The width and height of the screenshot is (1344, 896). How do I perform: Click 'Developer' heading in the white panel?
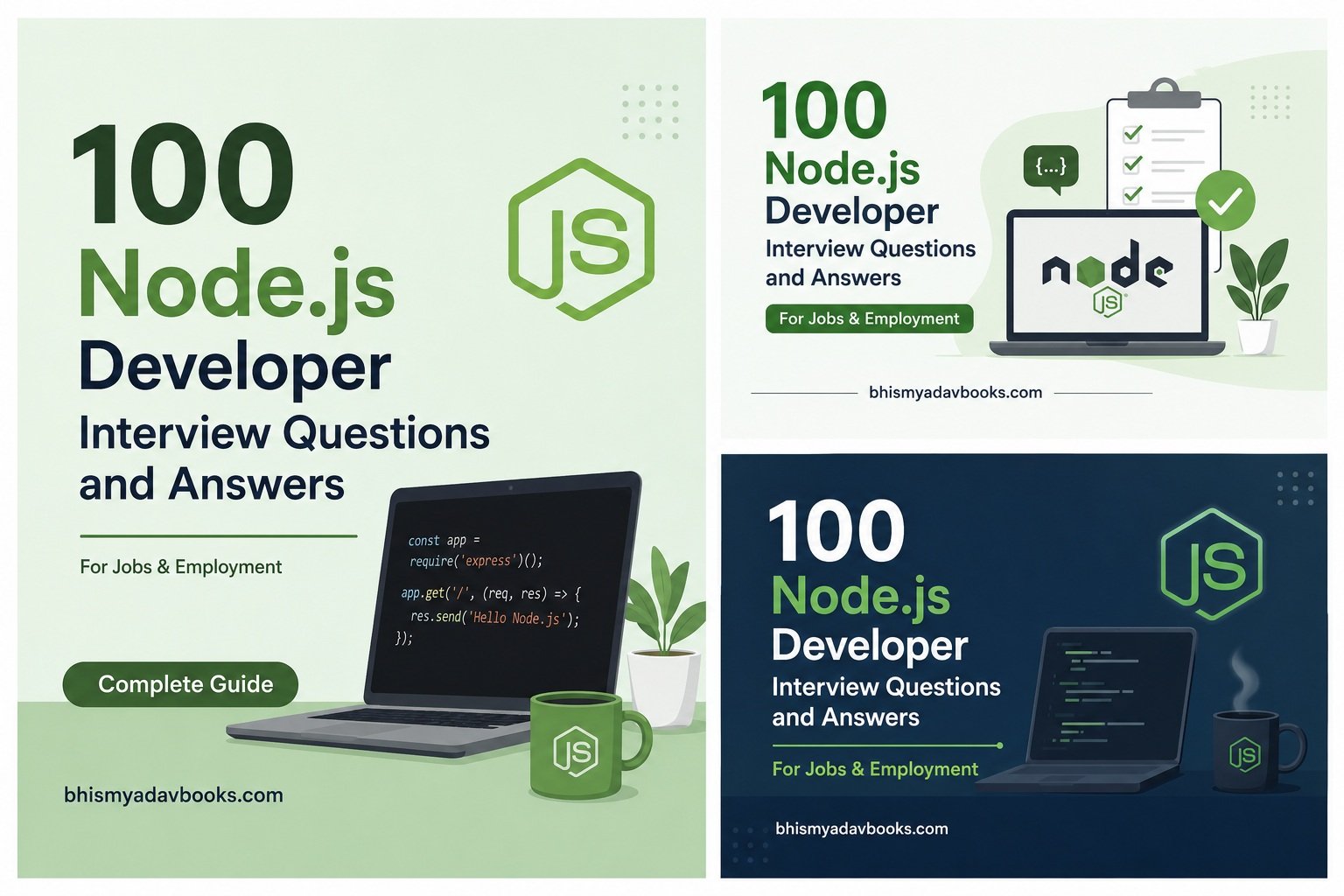851,213
